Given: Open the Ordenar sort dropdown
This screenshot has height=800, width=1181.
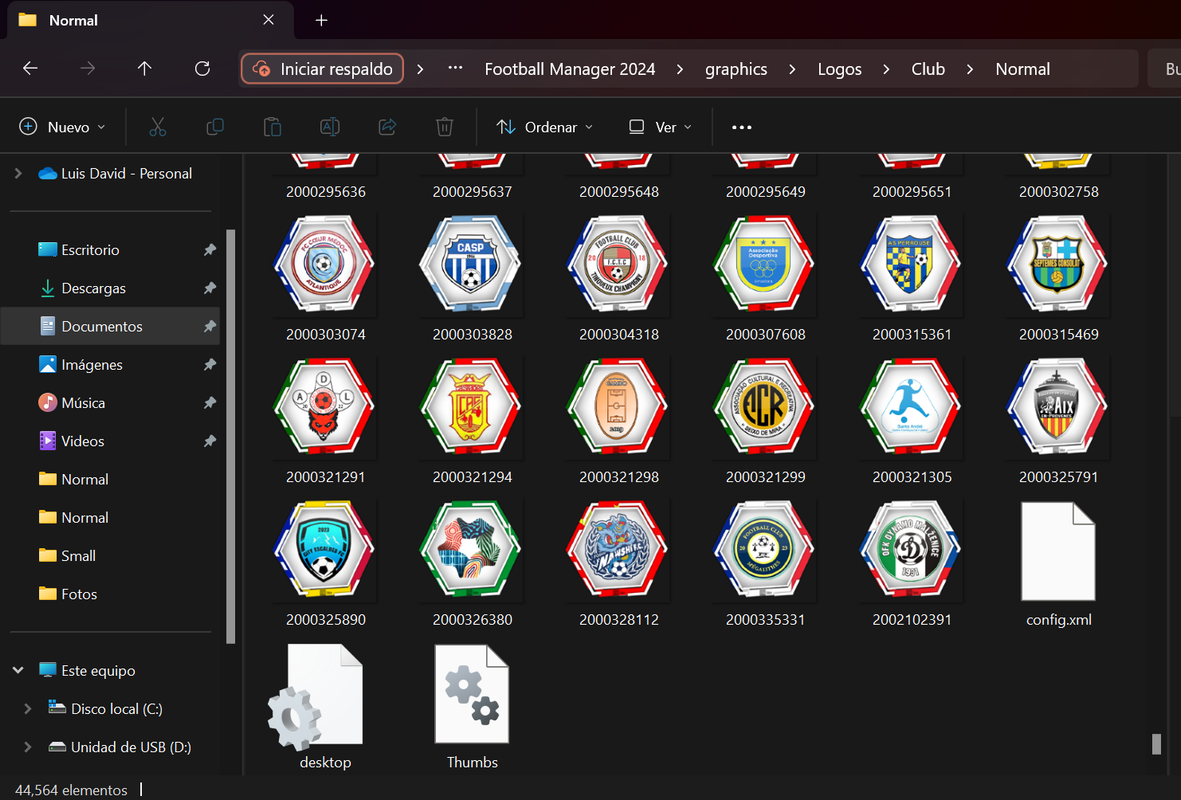Looking at the screenshot, I should 545,127.
